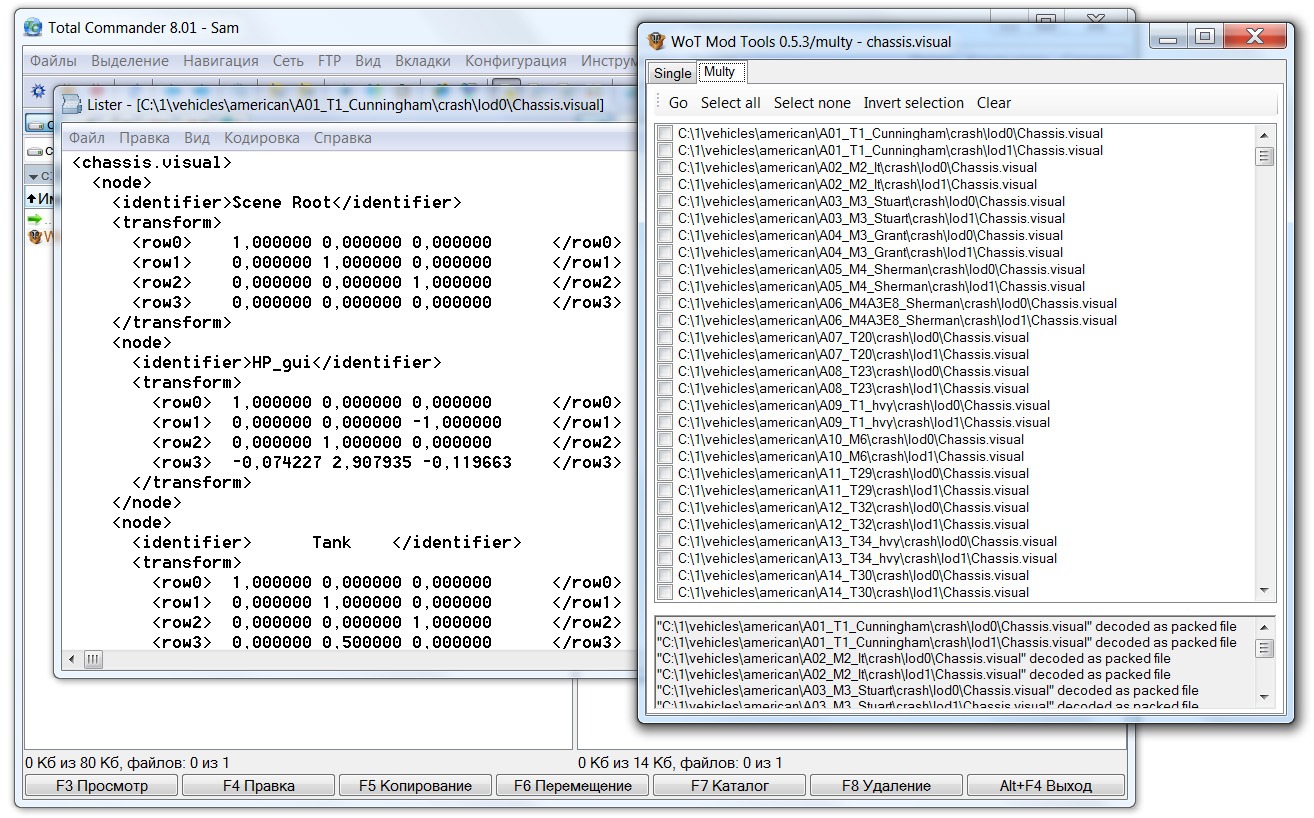The image size is (1314, 818).
Task: Click file list scrollbar down arrow
Action: (1264, 591)
